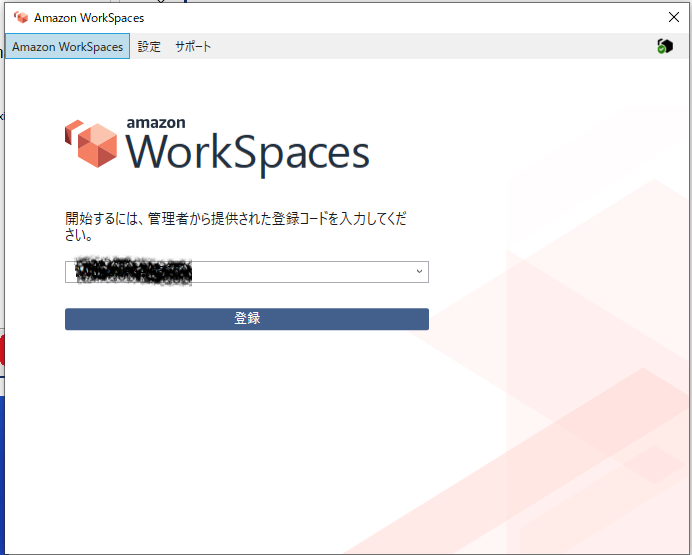
Task: Click the orange cube logo
Action: (x=92, y=143)
